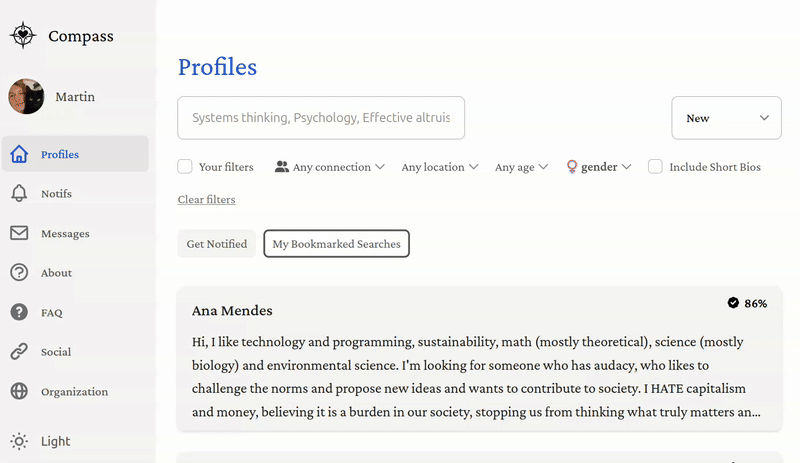Open the New sort order dropdown
Image resolution: width=800 pixels, height=463 pixels.
[x=726, y=118]
